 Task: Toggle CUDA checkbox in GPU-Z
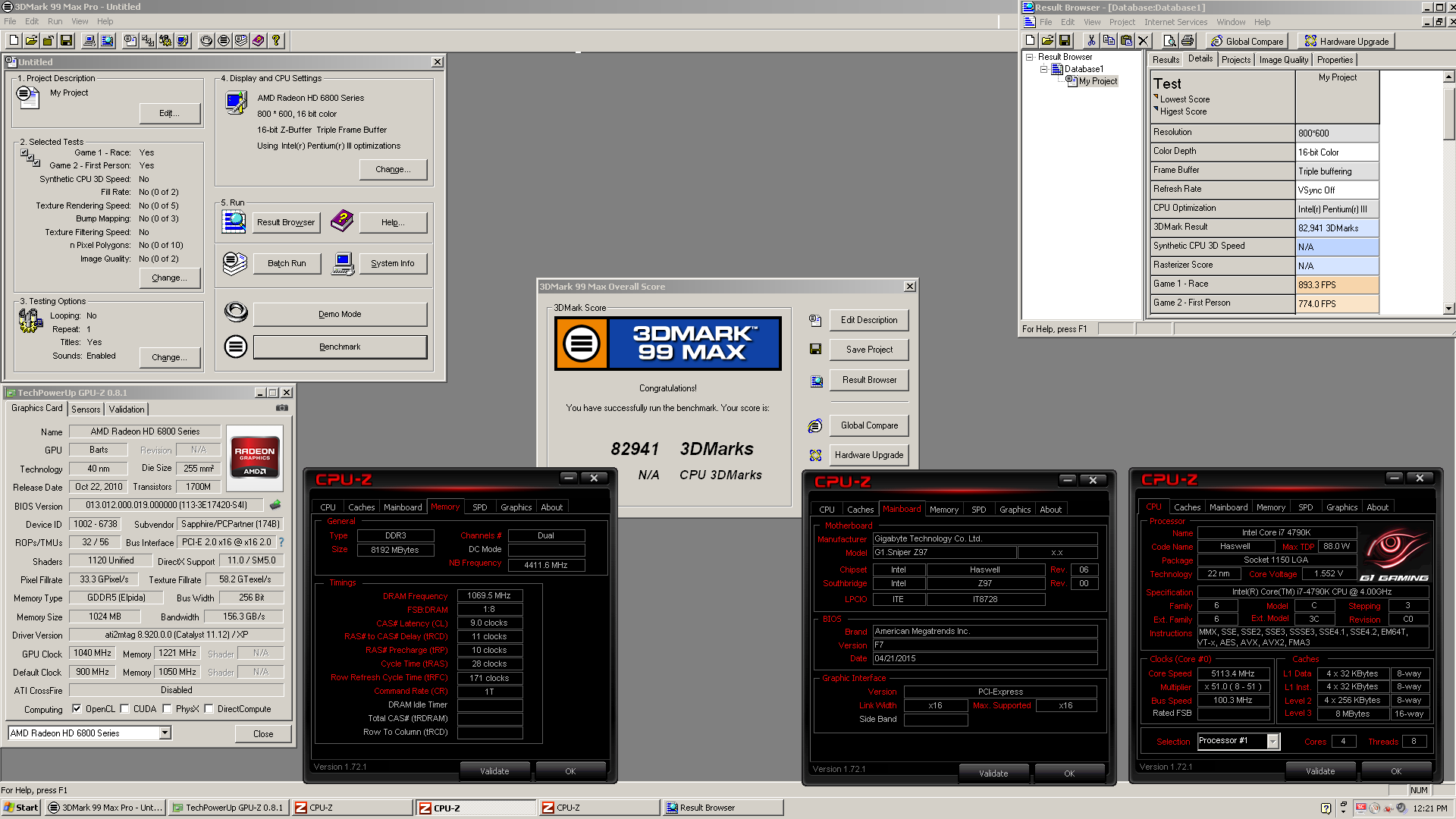(124, 709)
